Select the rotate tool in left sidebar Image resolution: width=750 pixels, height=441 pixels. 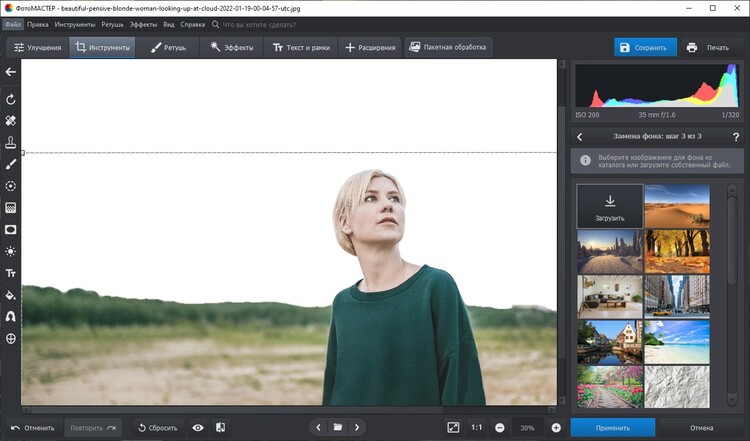coord(11,99)
